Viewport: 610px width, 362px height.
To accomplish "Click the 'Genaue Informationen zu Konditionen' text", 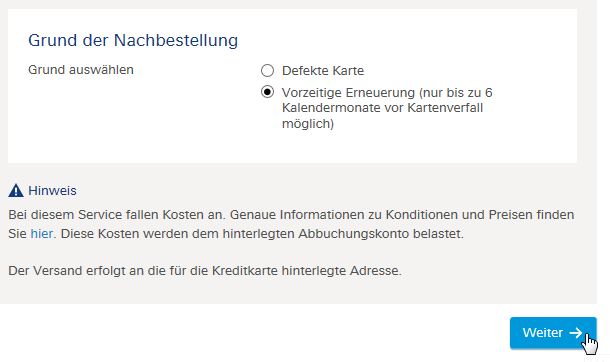I will (x=344, y=215).
